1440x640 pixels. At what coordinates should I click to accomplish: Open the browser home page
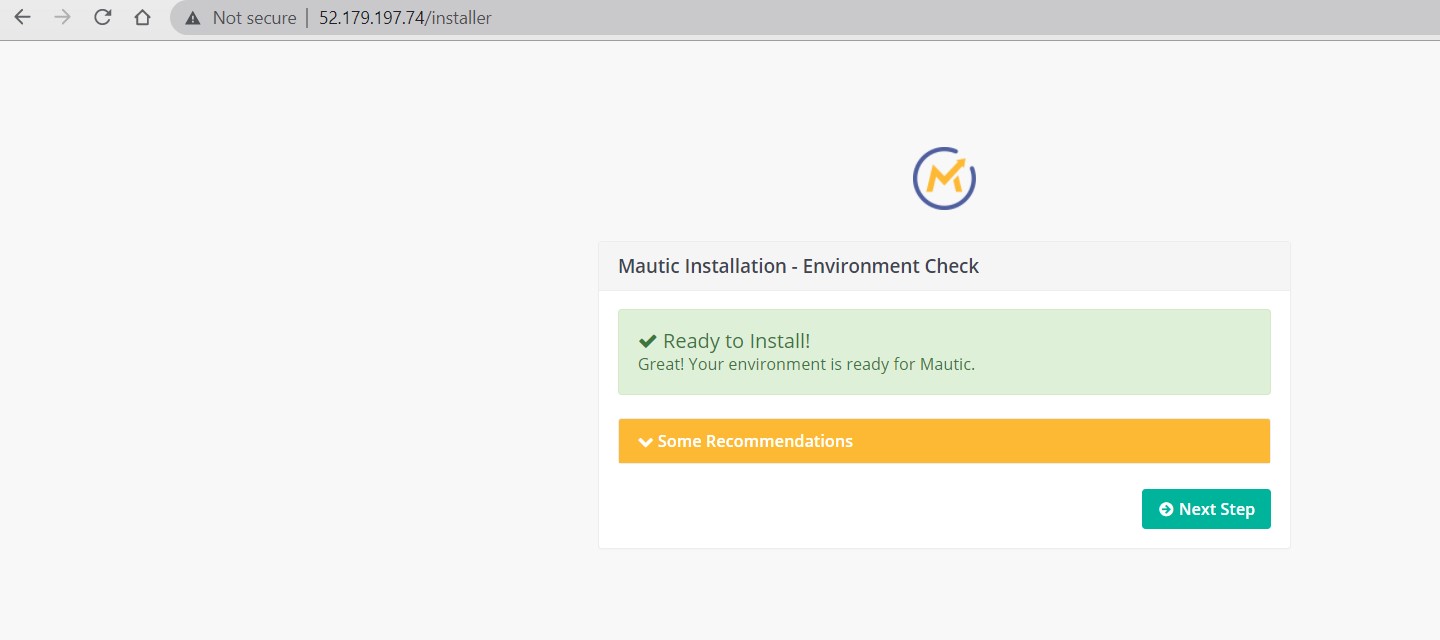[x=142, y=18]
